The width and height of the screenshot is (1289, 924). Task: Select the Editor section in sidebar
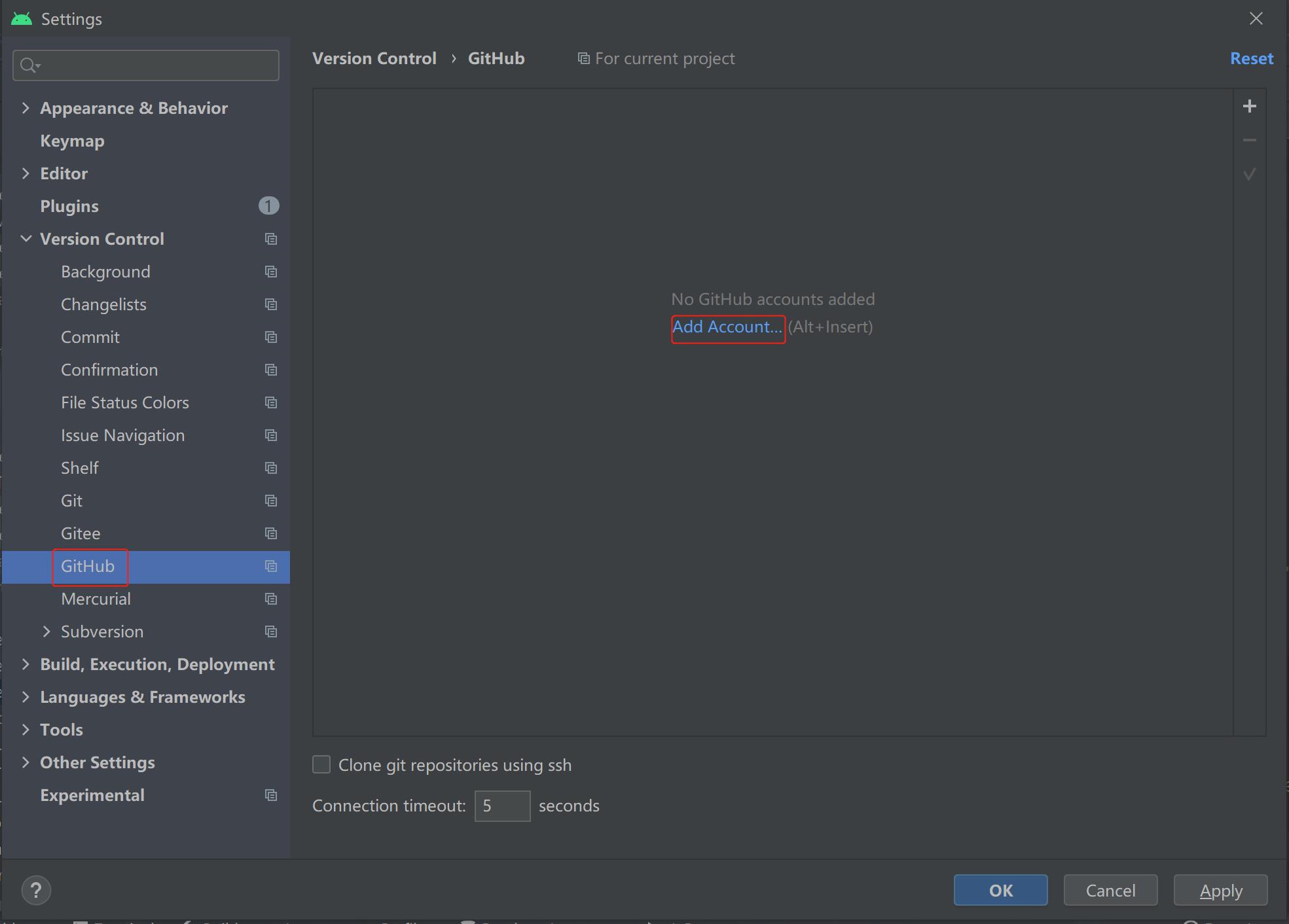(x=63, y=172)
